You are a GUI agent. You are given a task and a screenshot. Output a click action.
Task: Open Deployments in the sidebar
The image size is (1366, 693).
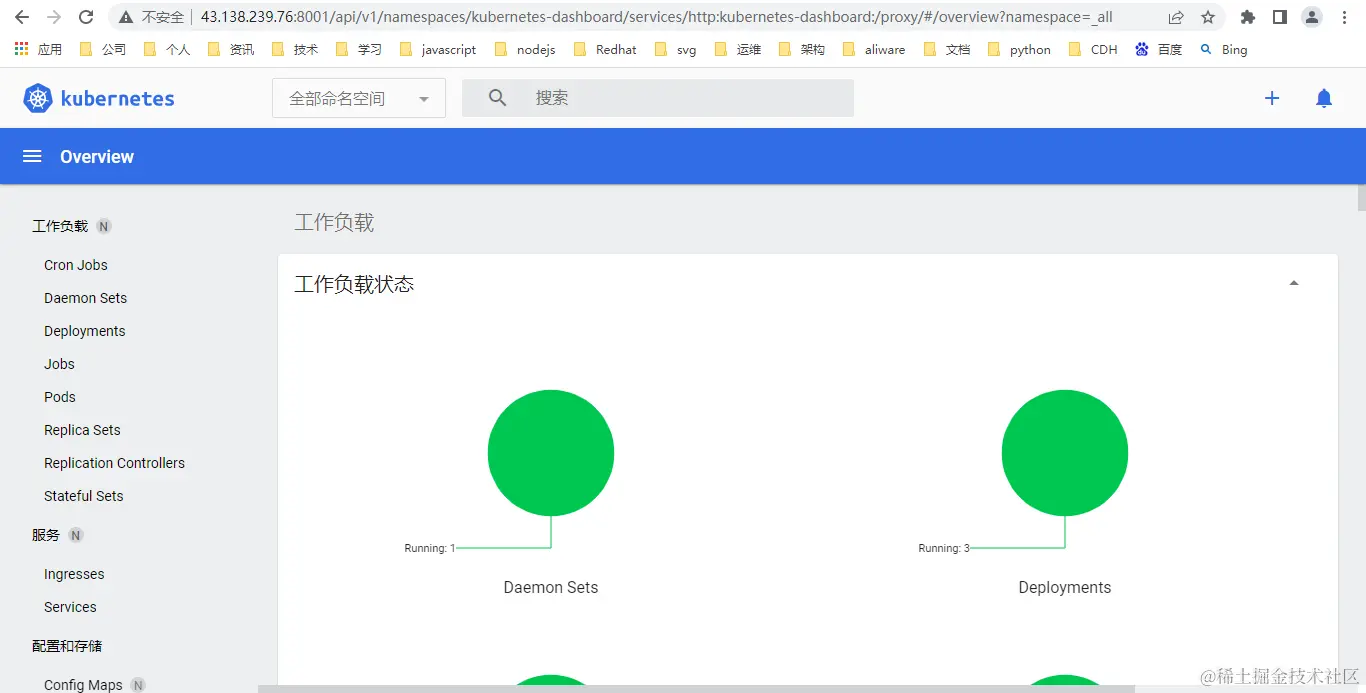tap(85, 331)
